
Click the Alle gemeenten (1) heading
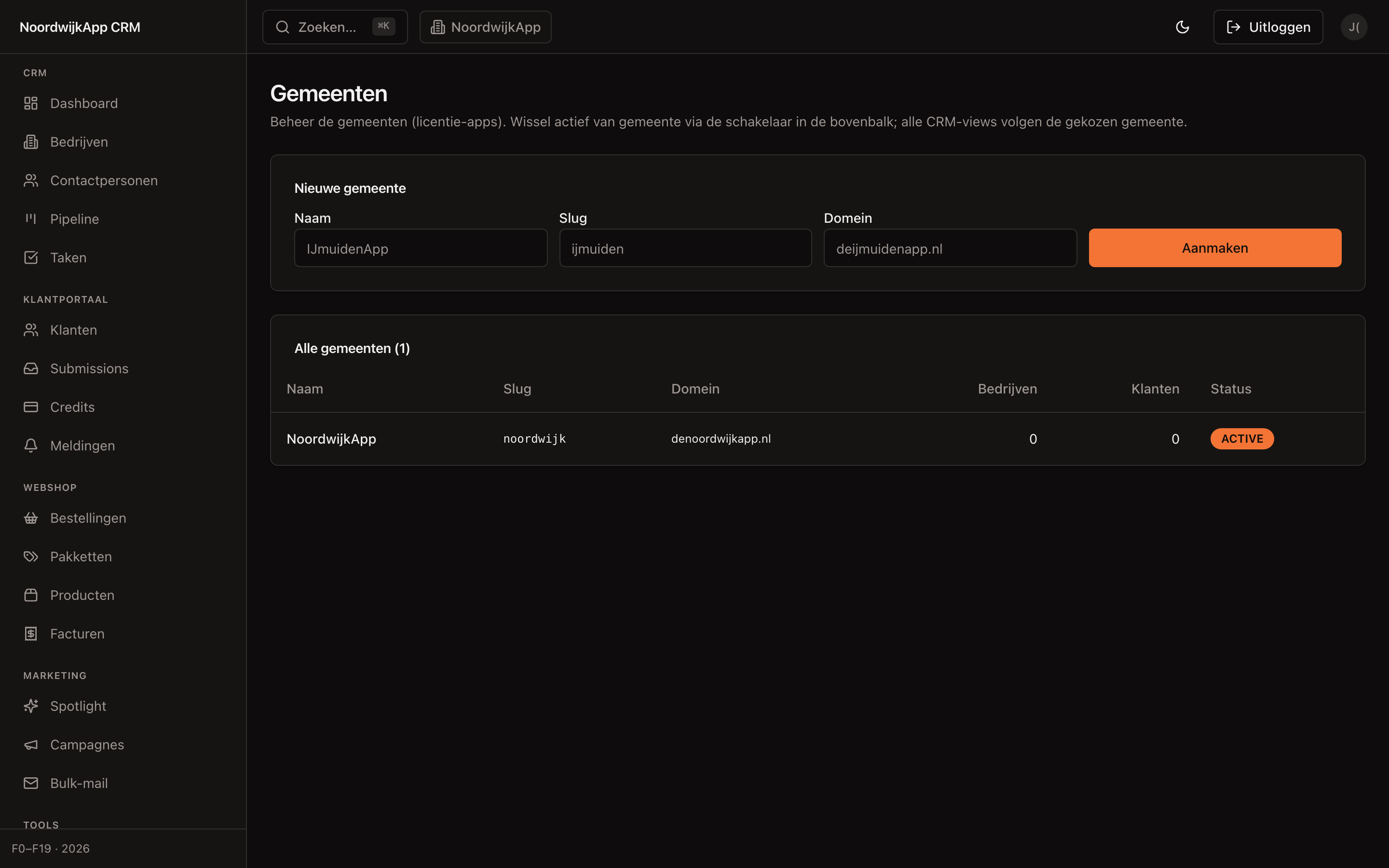(x=352, y=349)
